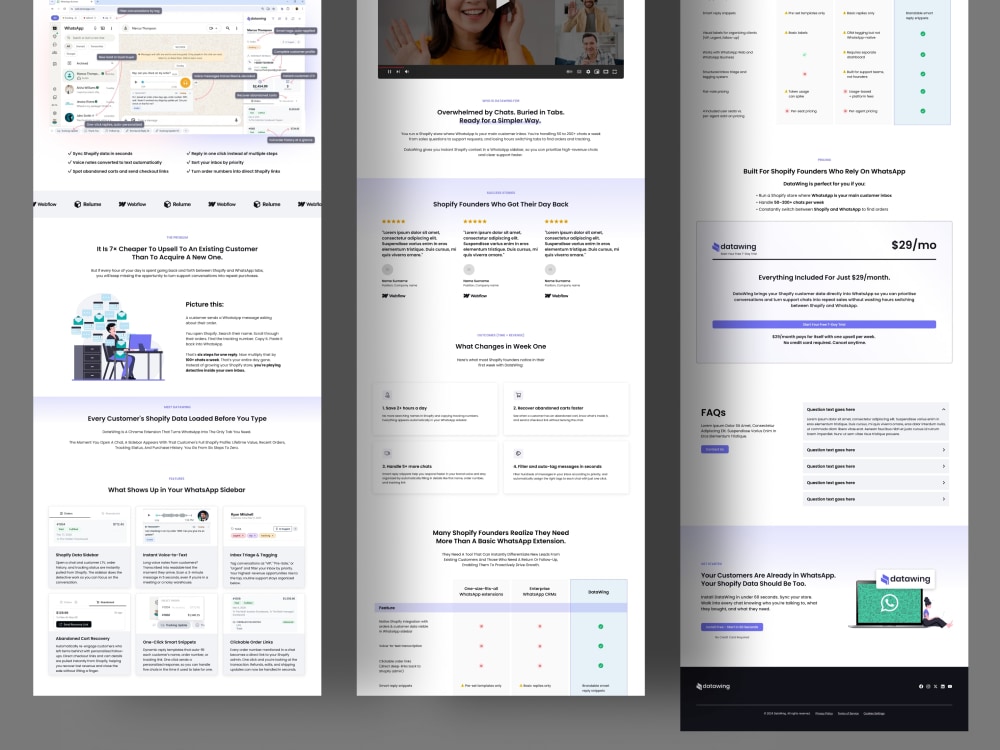The width and height of the screenshot is (1000, 750).
Task: Select One-size-fits-all WhatsApp extensions column header
Action: pyautogui.click(x=482, y=592)
